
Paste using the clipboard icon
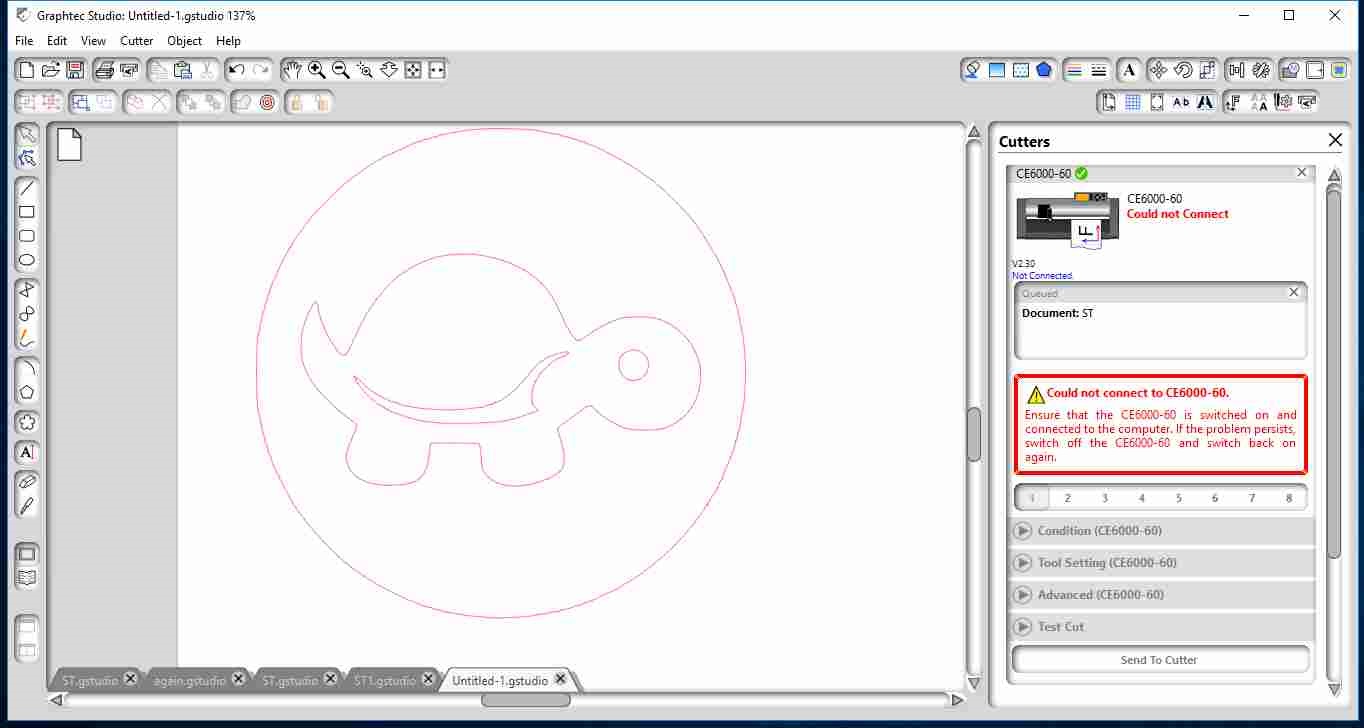coord(182,70)
